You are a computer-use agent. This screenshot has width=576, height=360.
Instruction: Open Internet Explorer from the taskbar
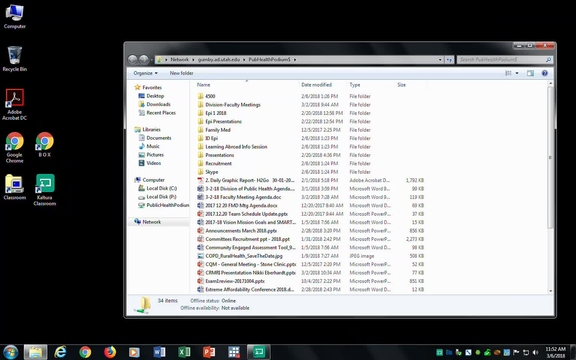click(60, 352)
